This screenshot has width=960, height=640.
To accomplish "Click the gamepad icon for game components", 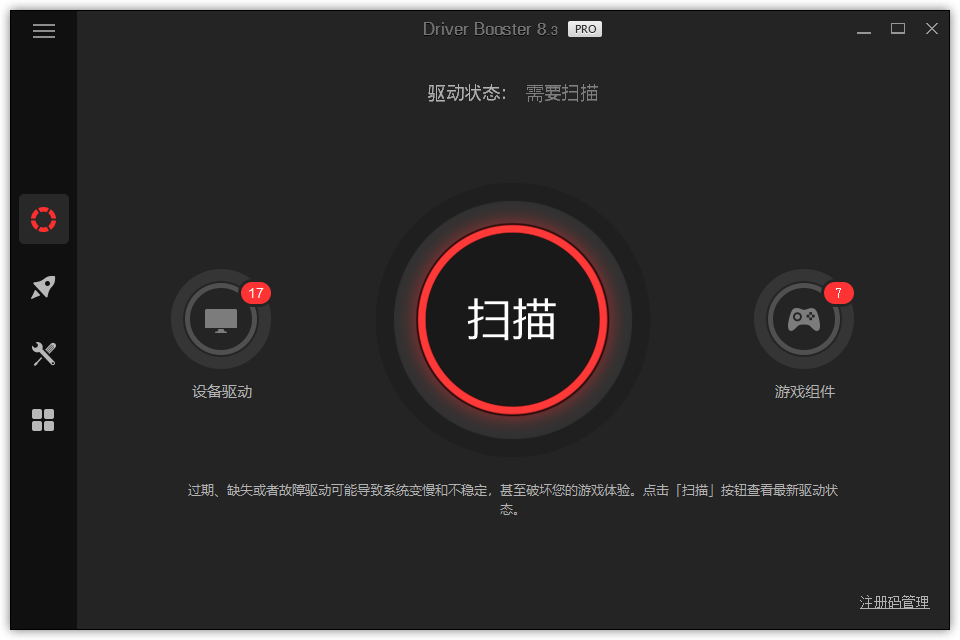I will [803, 319].
